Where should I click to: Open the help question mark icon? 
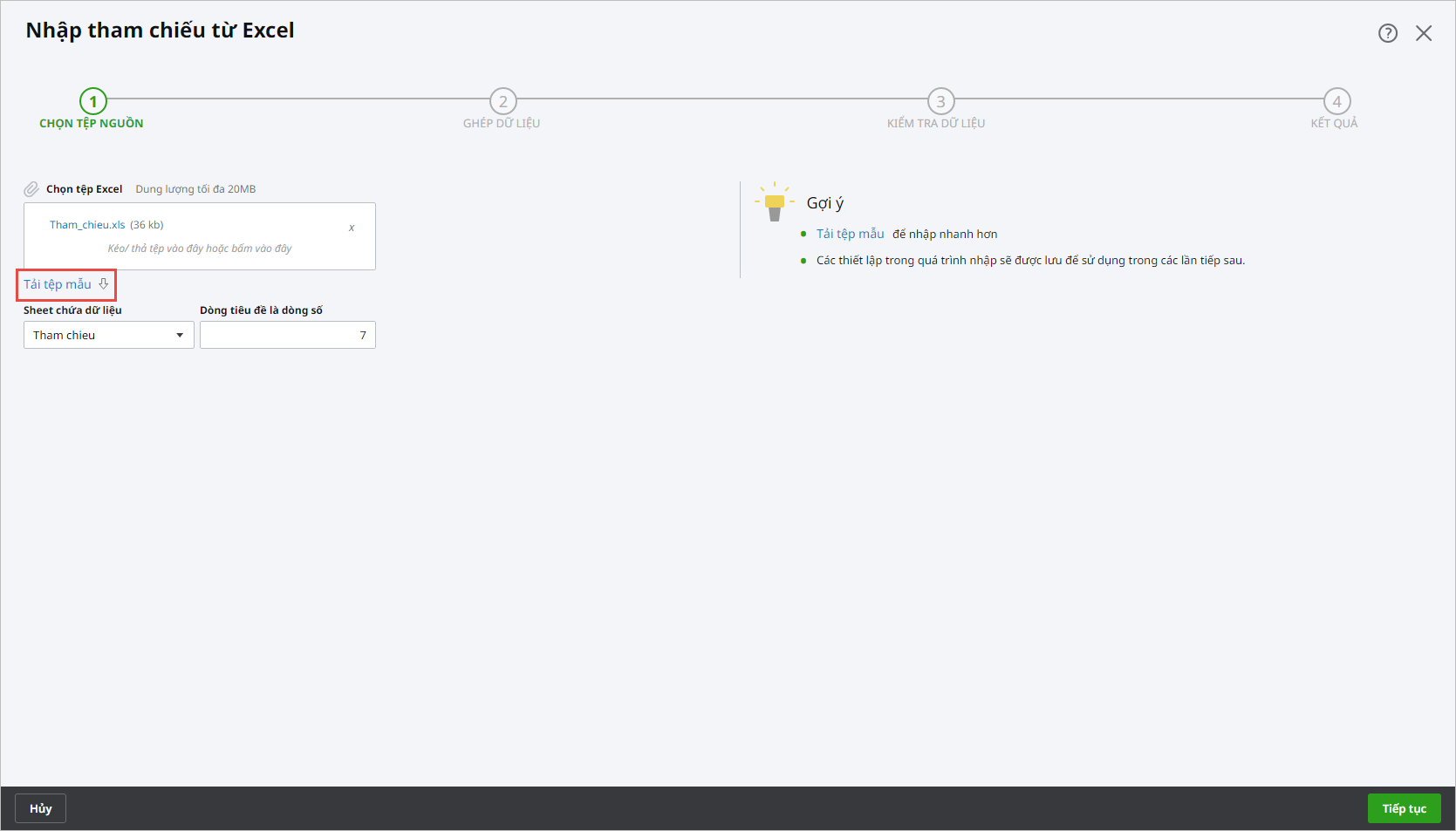pos(1387,33)
